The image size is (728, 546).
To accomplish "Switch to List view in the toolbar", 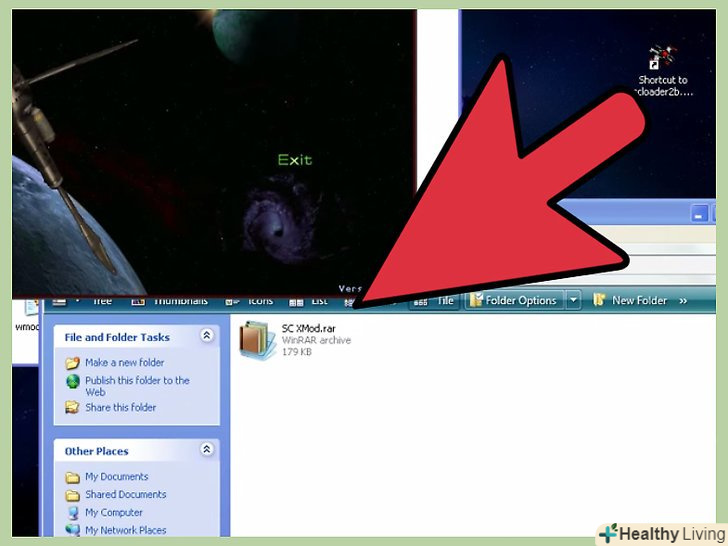I will pos(309,301).
